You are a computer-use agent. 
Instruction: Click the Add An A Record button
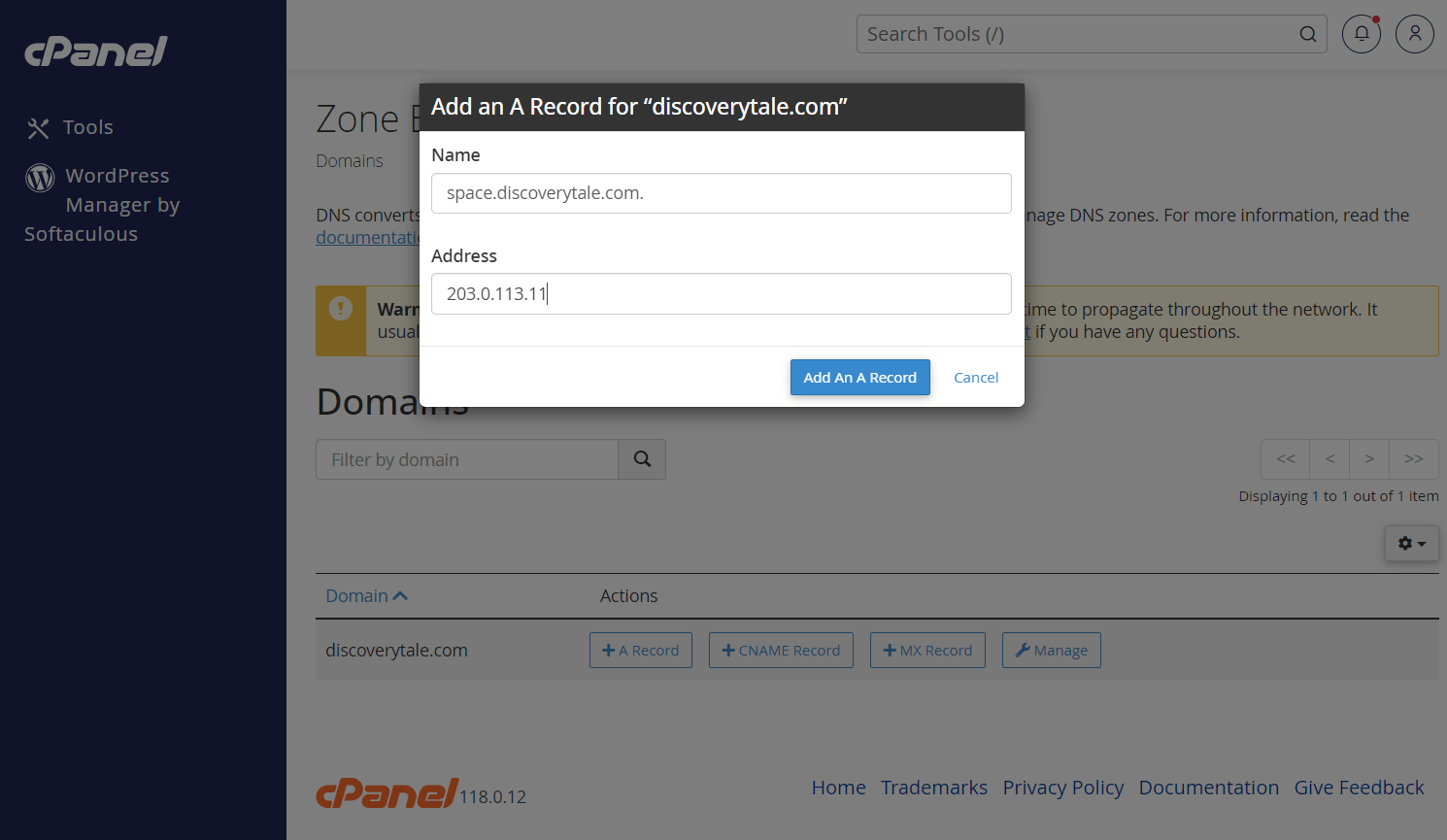point(860,377)
